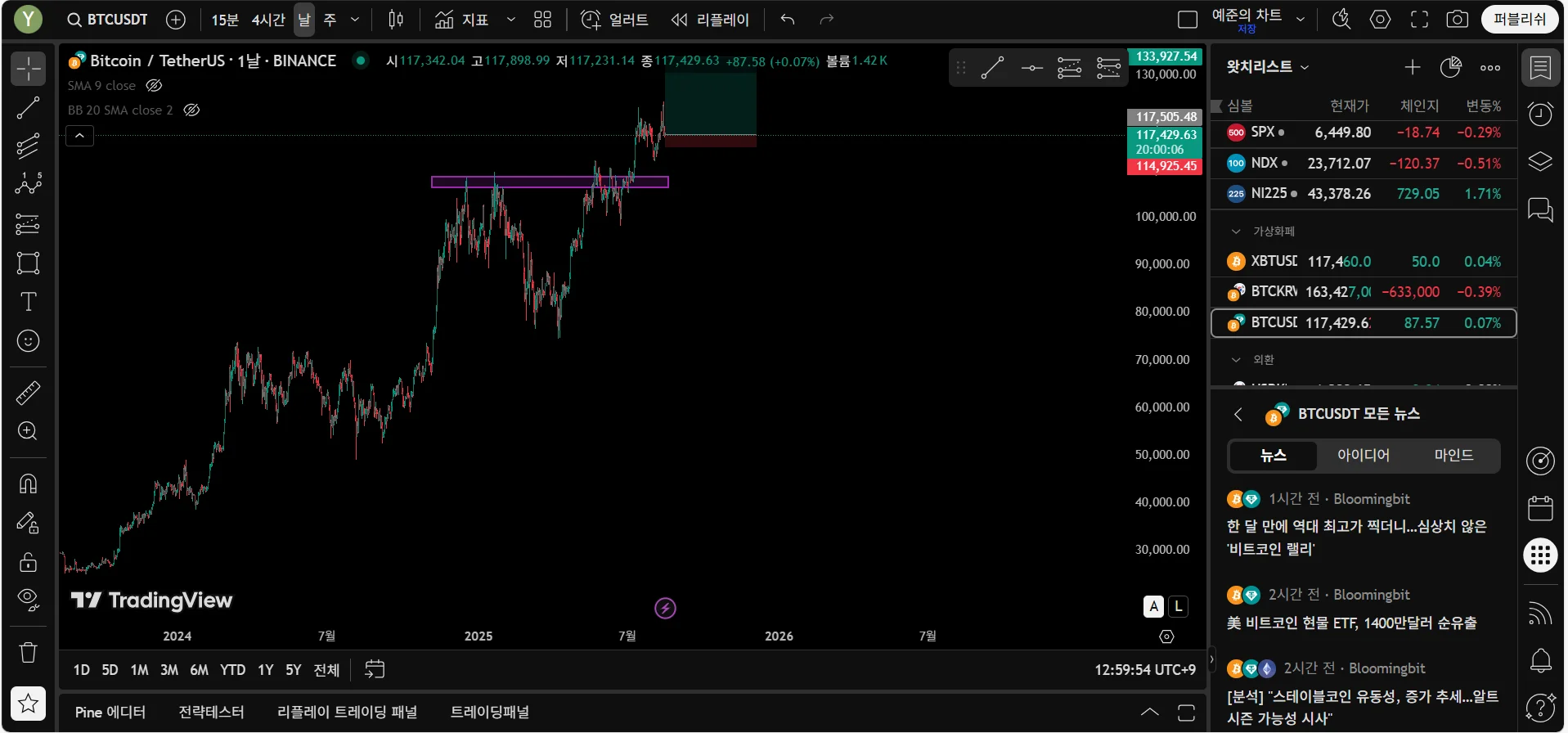The height and width of the screenshot is (733, 1568).
Task: Select the crosshair cursor tool
Action: coord(29,69)
